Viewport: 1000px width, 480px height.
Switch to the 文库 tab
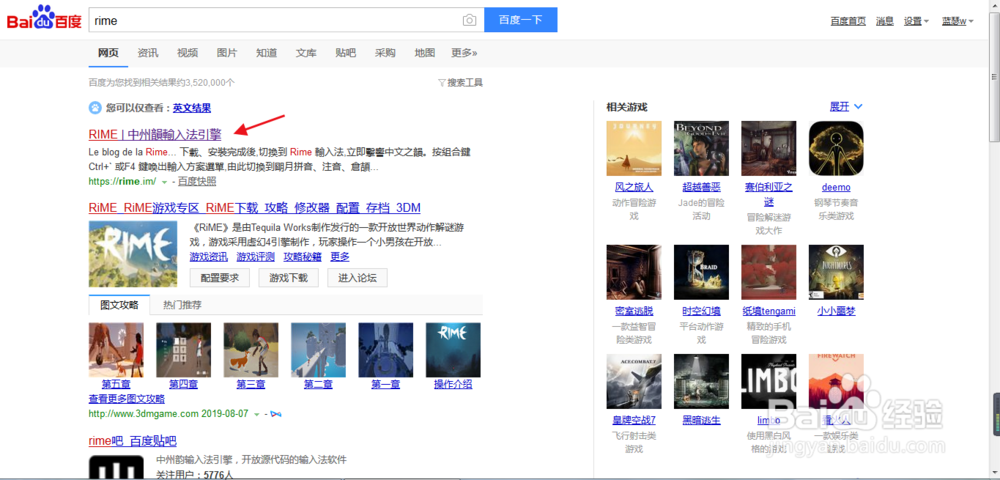[x=306, y=53]
